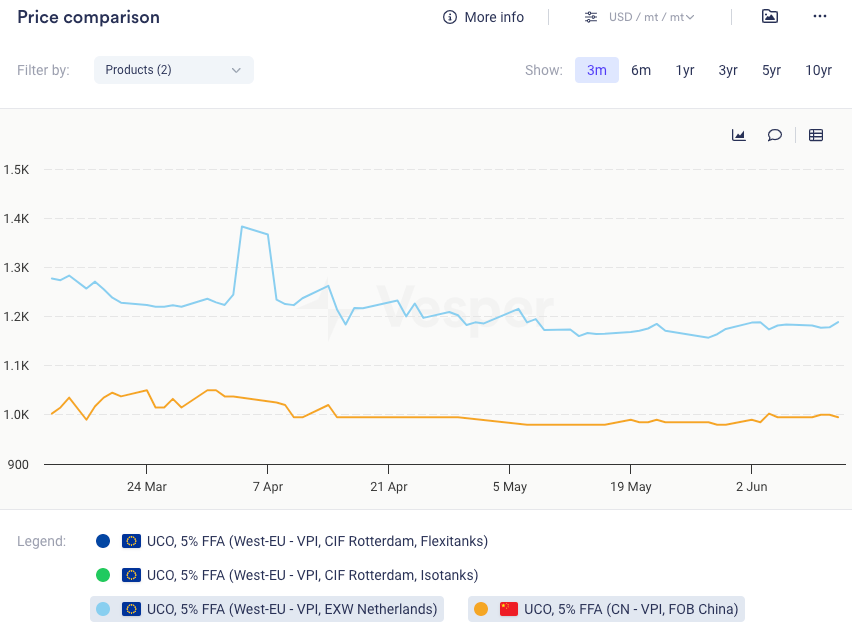Viewport: 852px width, 634px height.
Task: Open the USD / mt currency unit dropdown
Action: click(x=651, y=17)
